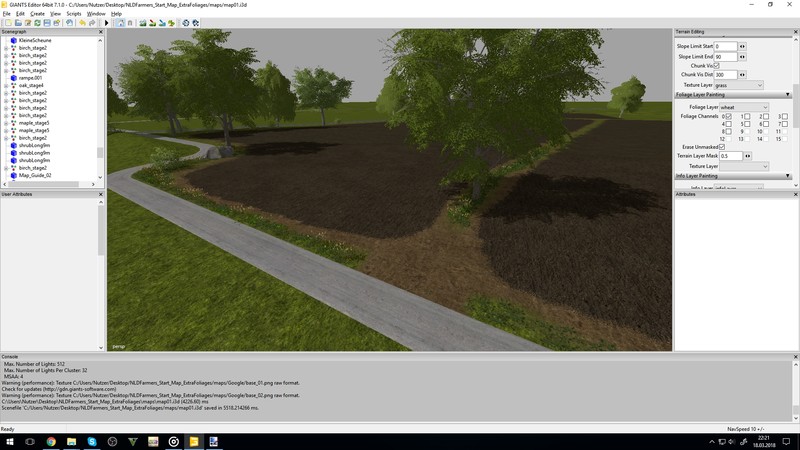This screenshot has height=450, width=800.
Task: Enable Foliage Channel 8 checkbox
Action: (729, 132)
